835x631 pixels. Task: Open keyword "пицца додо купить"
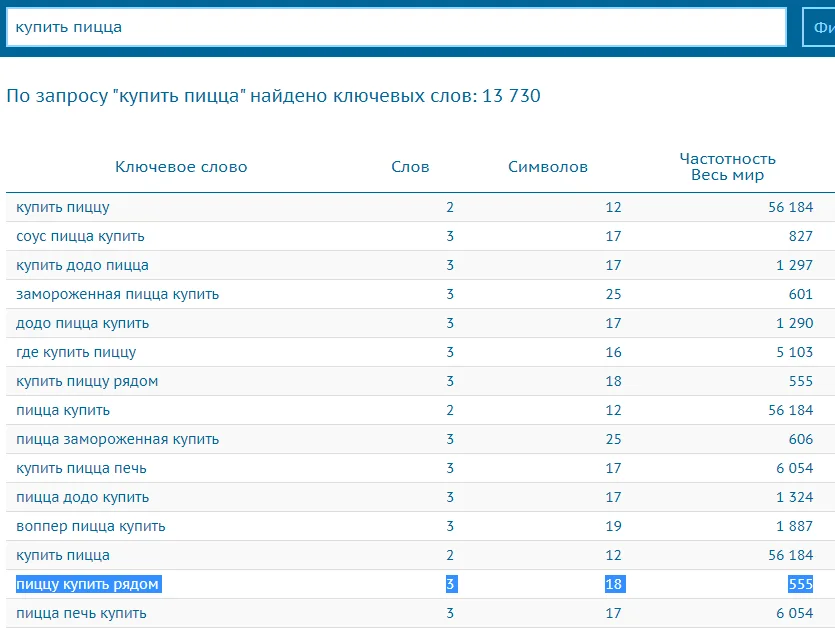coord(82,497)
